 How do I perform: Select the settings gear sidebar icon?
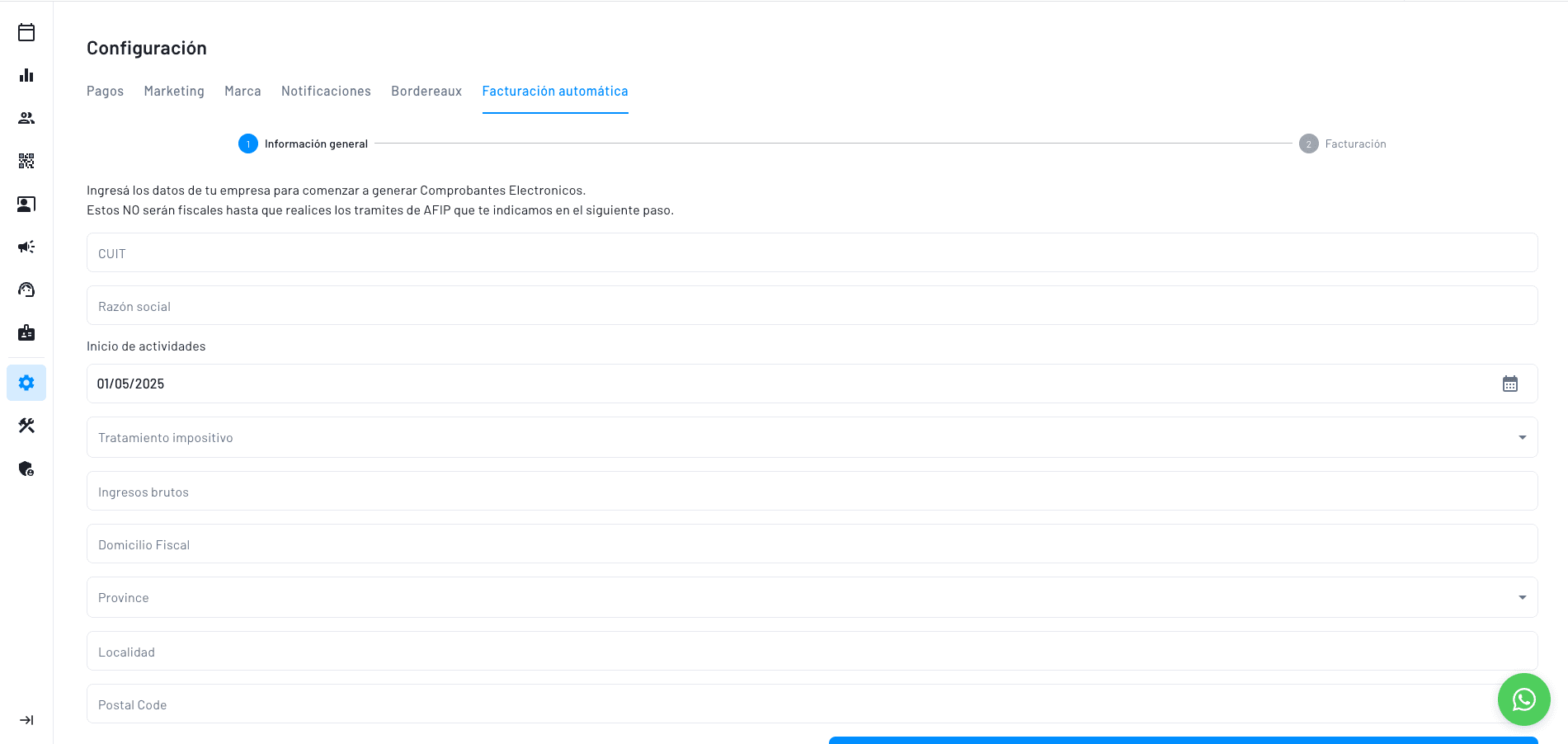[x=26, y=383]
